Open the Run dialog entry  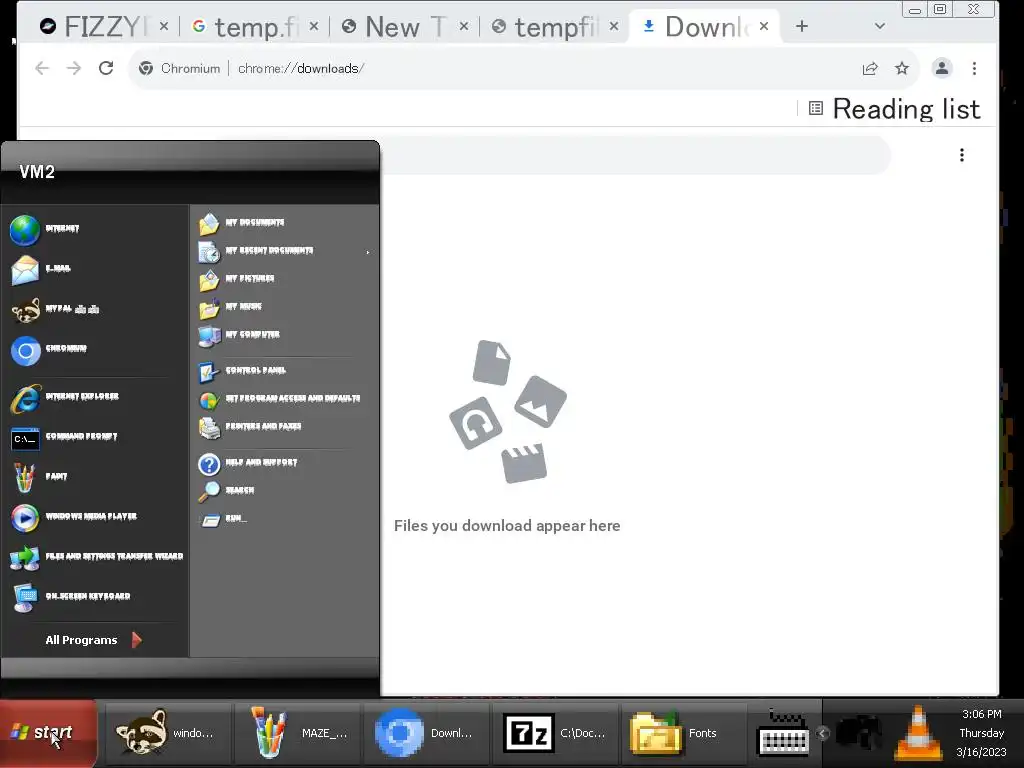(223, 520)
